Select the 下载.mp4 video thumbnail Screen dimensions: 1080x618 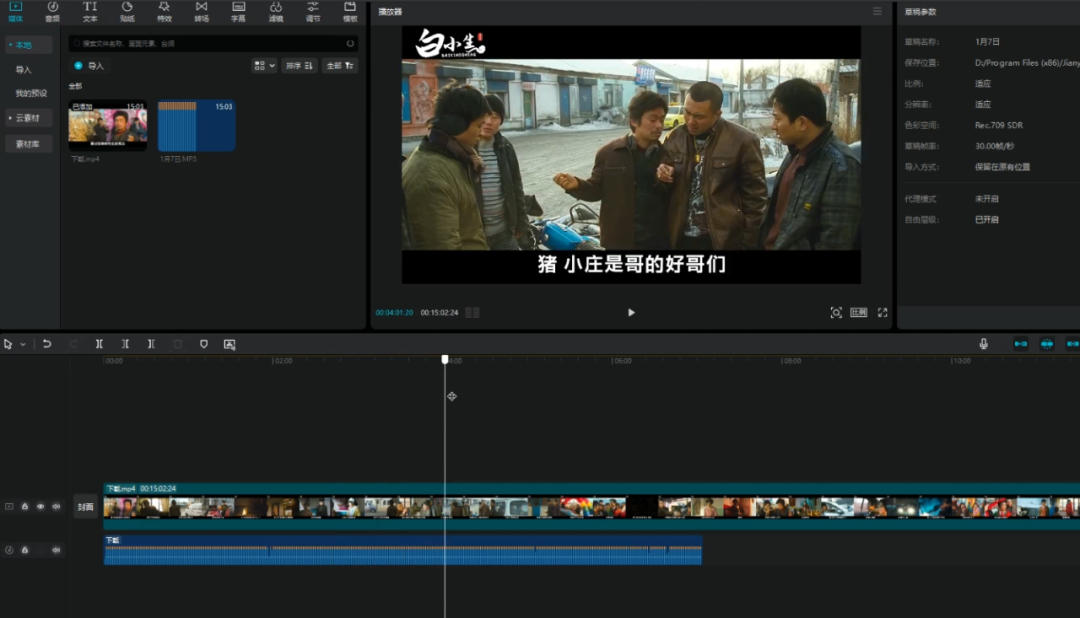tap(107, 125)
